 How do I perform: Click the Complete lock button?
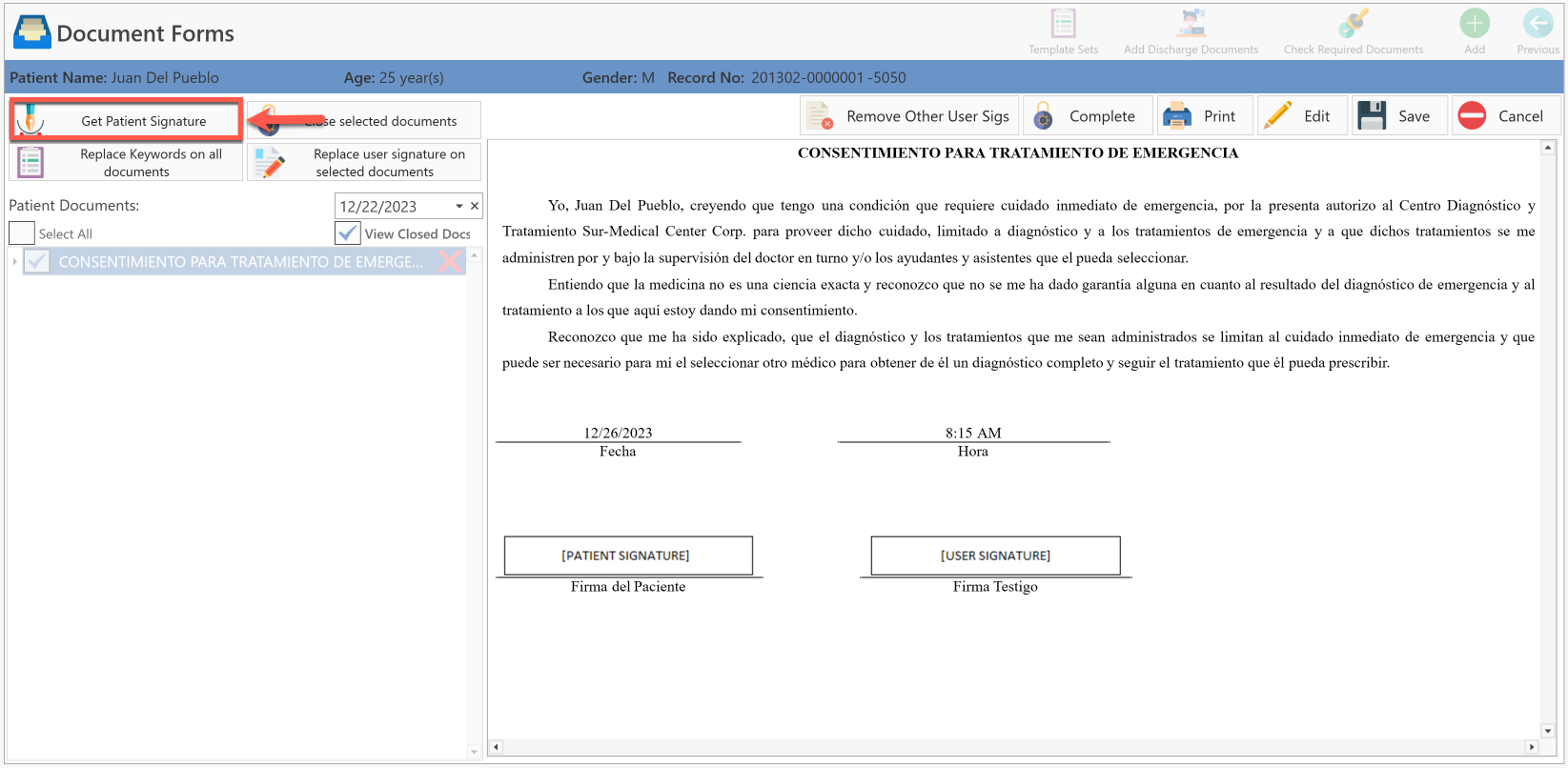(x=1088, y=116)
